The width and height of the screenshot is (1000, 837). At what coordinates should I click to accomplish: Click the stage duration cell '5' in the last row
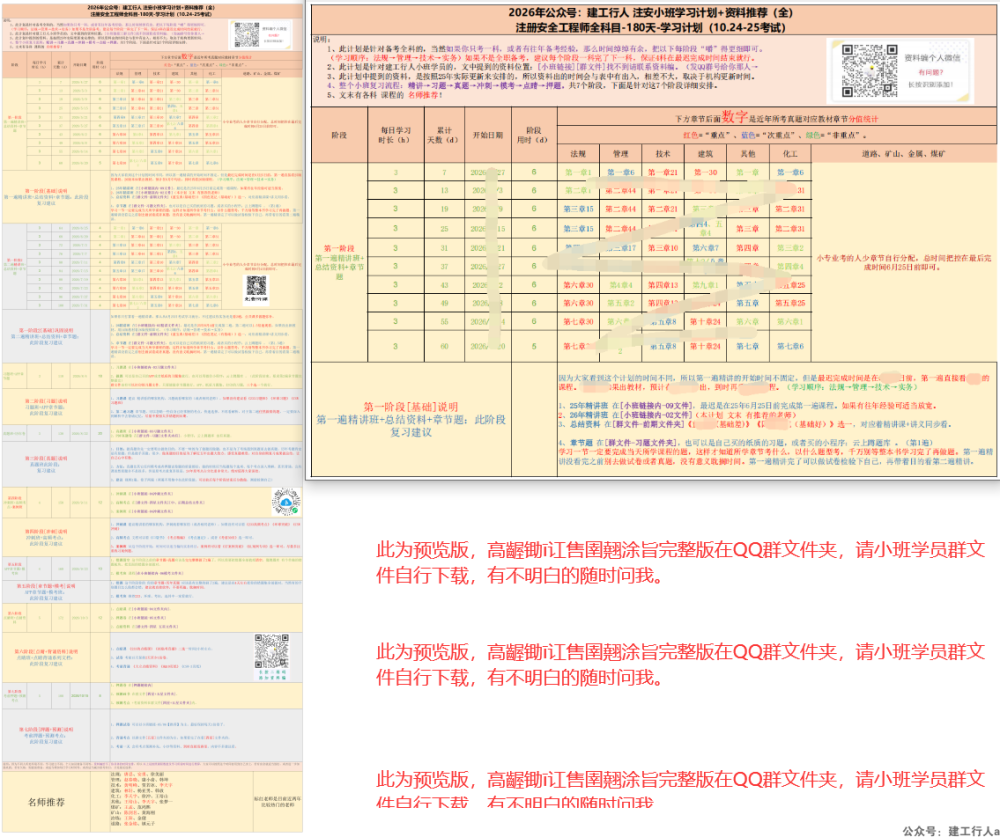(x=534, y=346)
